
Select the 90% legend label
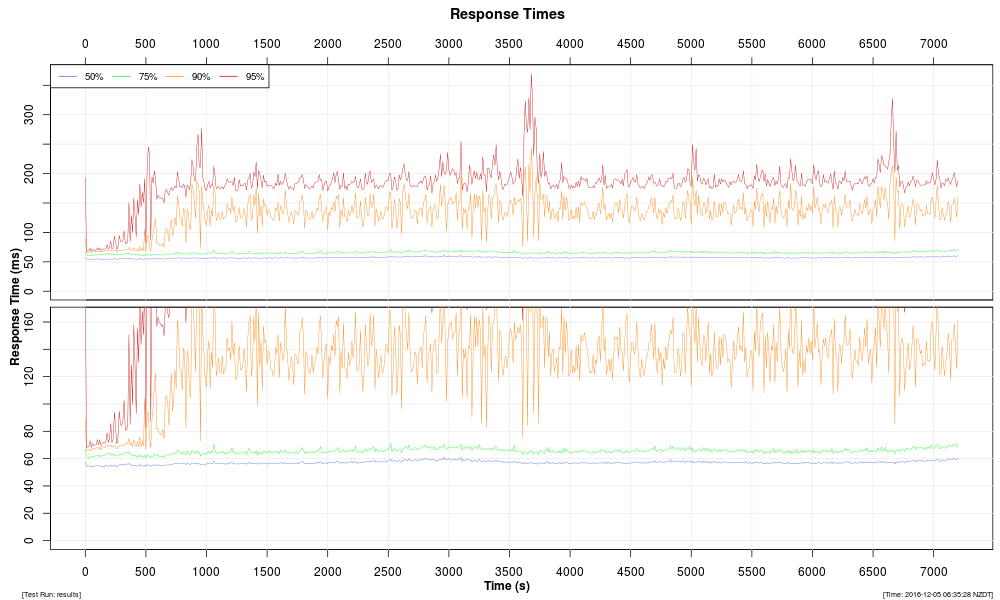(200, 77)
